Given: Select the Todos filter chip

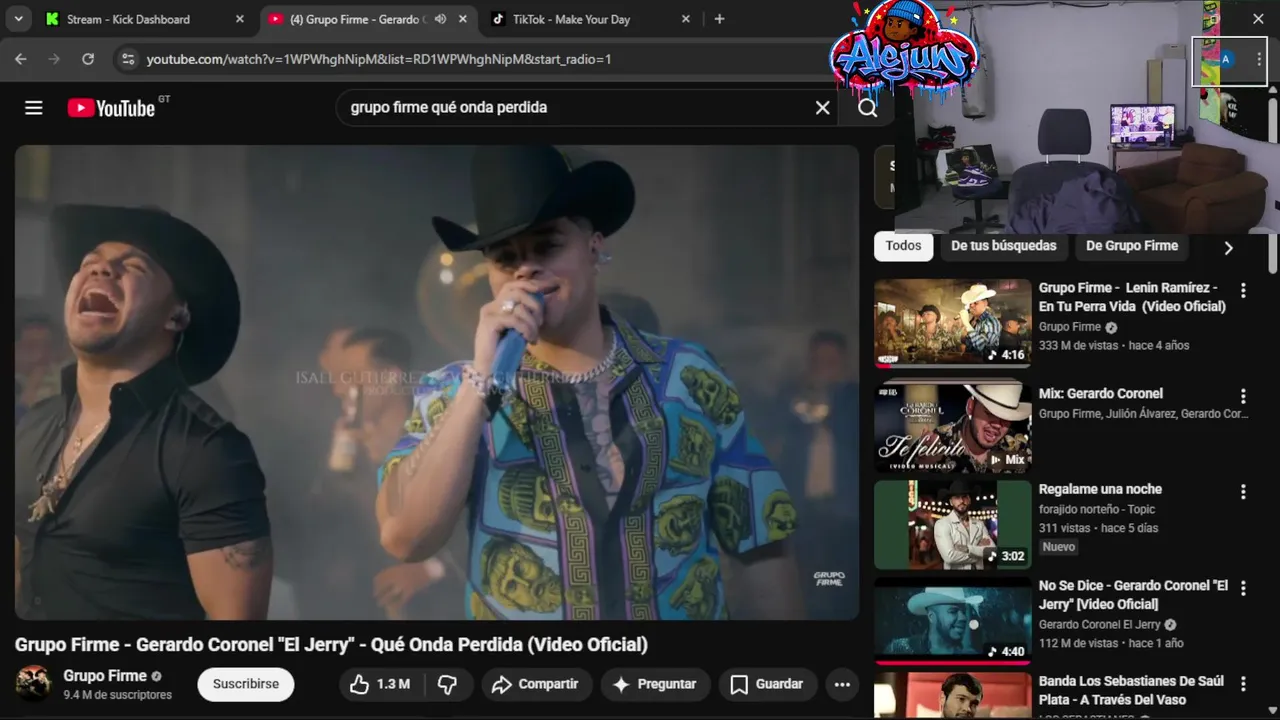Looking at the screenshot, I should pyautogui.click(x=903, y=246).
